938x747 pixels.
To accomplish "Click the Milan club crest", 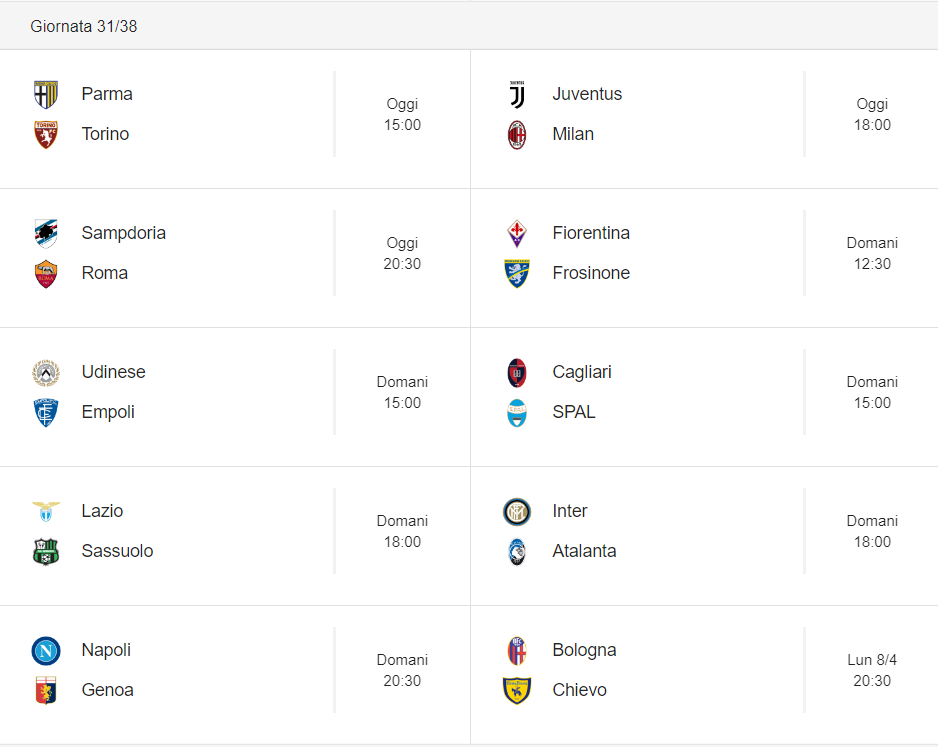I will pyautogui.click(x=517, y=135).
